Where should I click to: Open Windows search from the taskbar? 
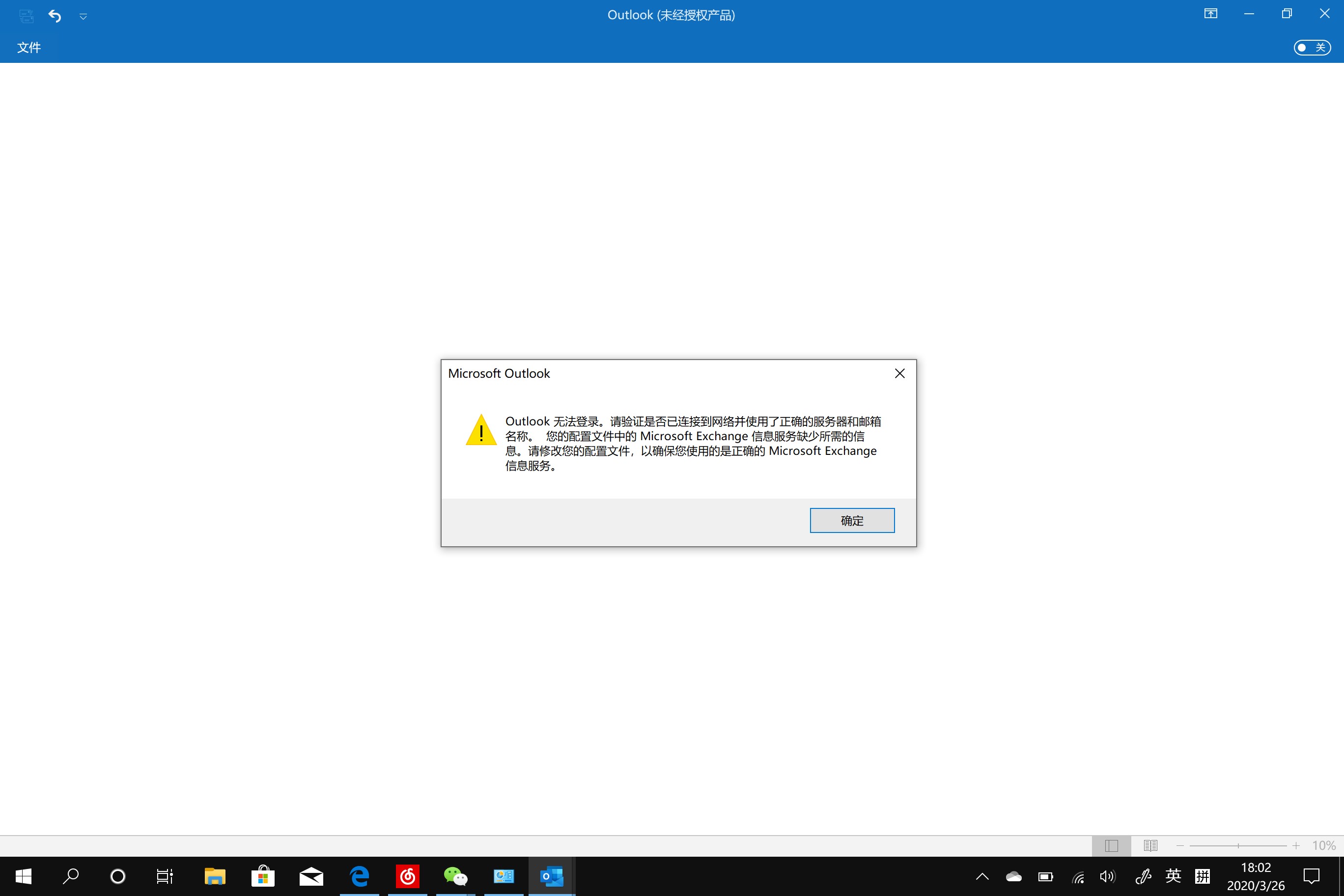pos(71,876)
